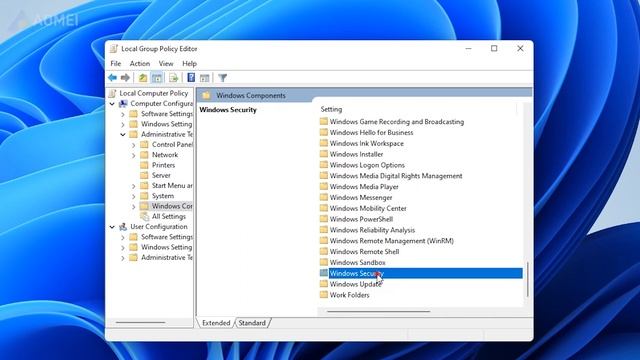Toggle the Show/Hide Action Pane icon
Image resolution: width=640 pixels, height=360 pixels.
click(204, 78)
